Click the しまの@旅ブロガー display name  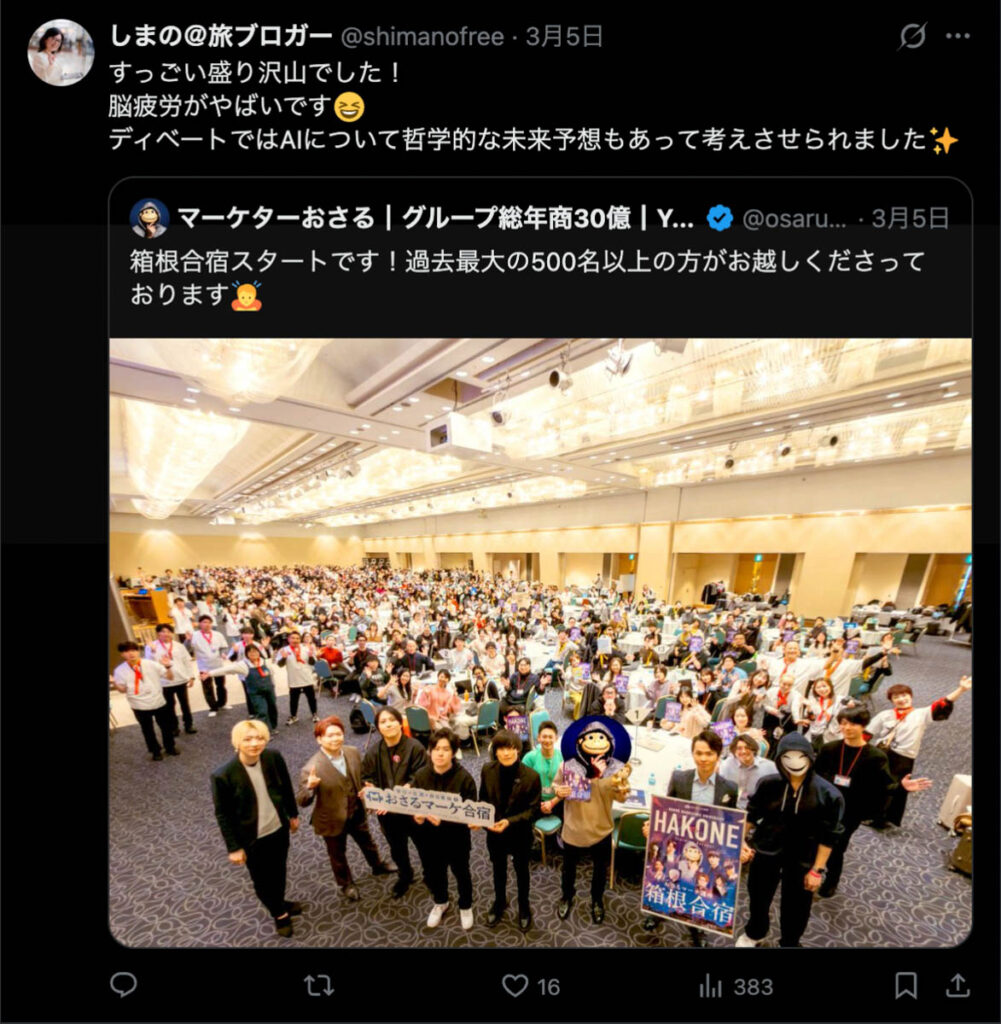[x=221, y=36]
